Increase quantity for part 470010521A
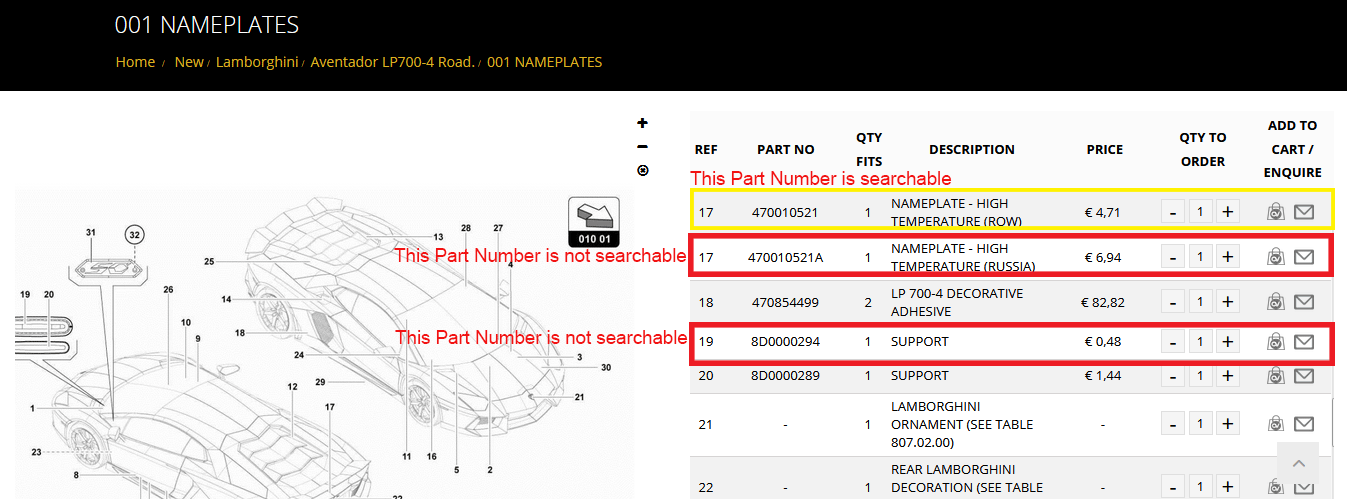1347x499 pixels. (x=1228, y=257)
